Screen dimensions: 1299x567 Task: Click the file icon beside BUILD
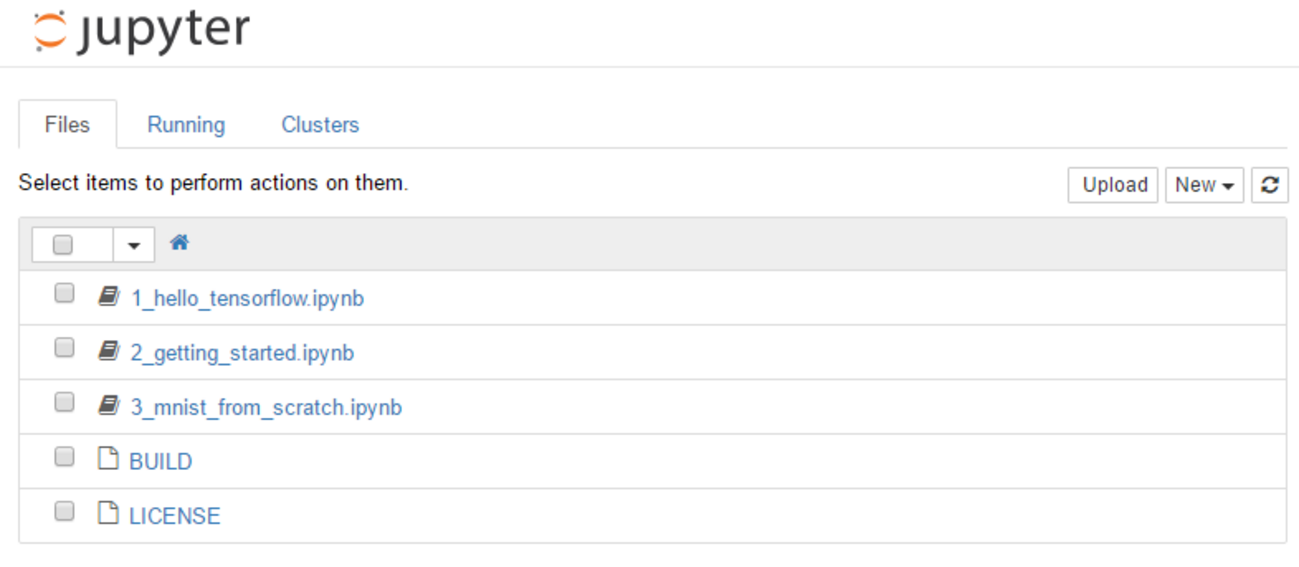pos(108,460)
